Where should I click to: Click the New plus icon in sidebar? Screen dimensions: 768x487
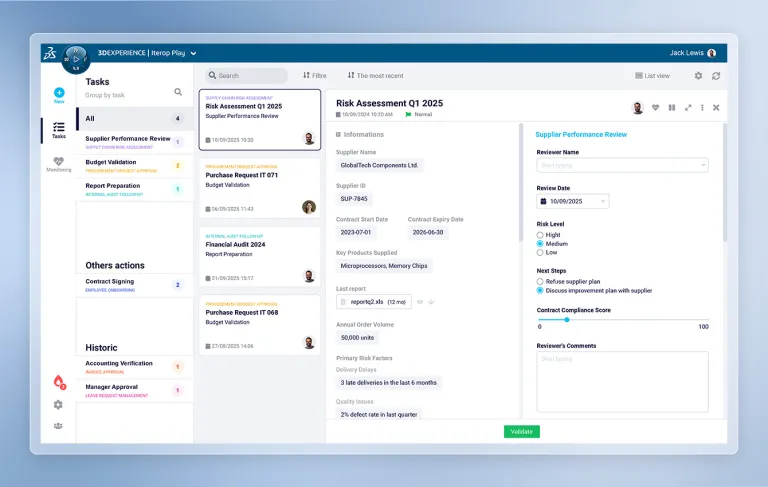coord(59,92)
